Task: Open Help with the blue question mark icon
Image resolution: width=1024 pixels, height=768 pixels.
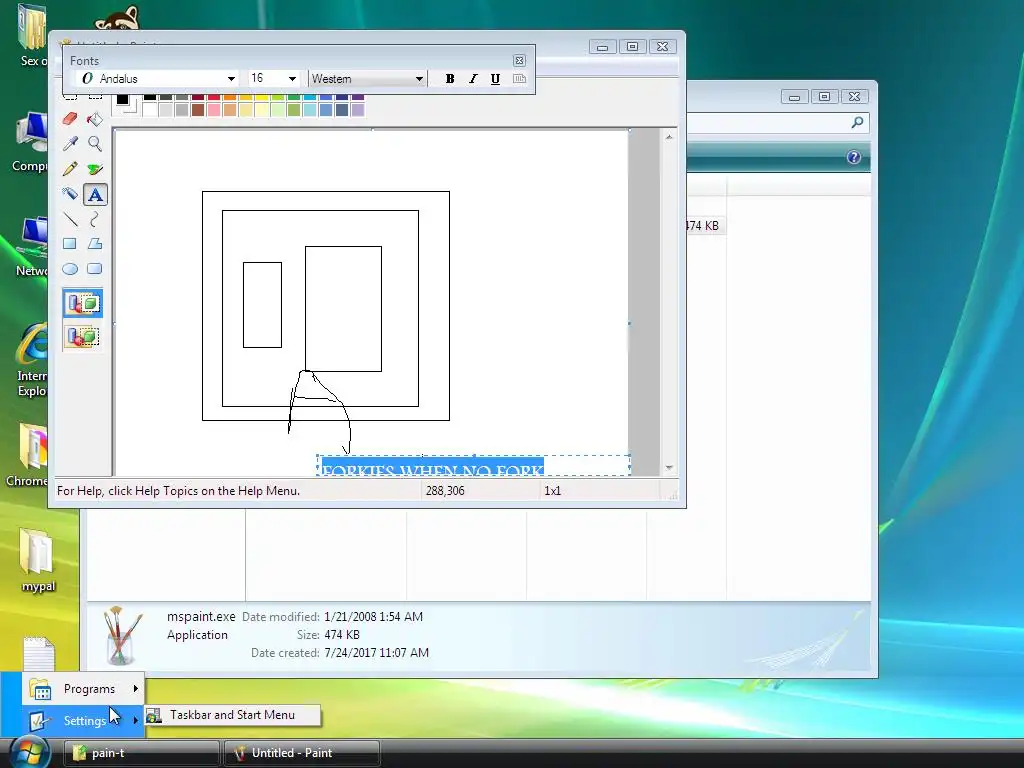Action: click(x=854, y=157)
